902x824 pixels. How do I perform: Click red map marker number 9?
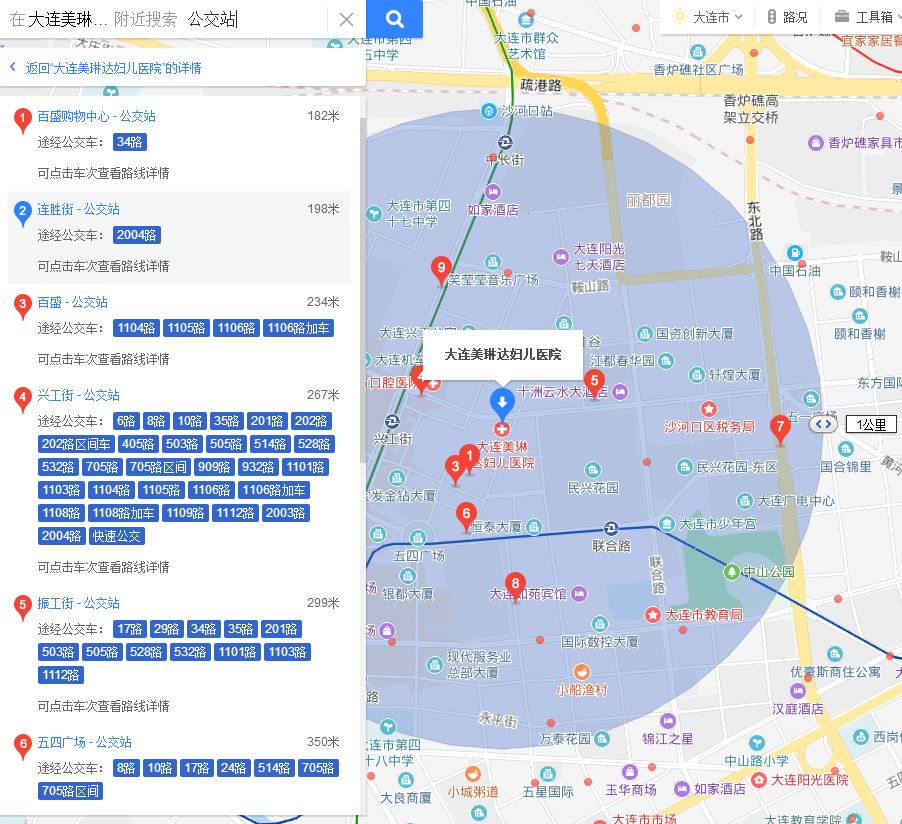[x=440, y=268]
